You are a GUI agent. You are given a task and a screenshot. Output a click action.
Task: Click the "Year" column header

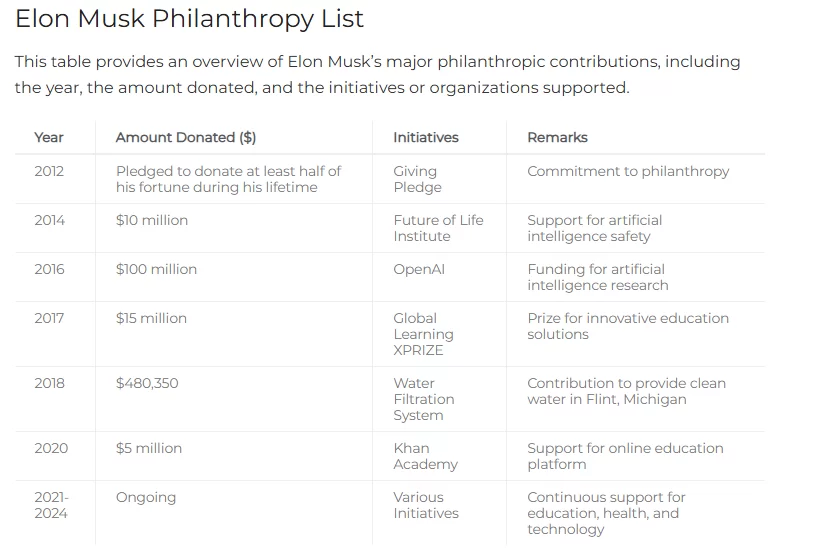tap(49, 137)
